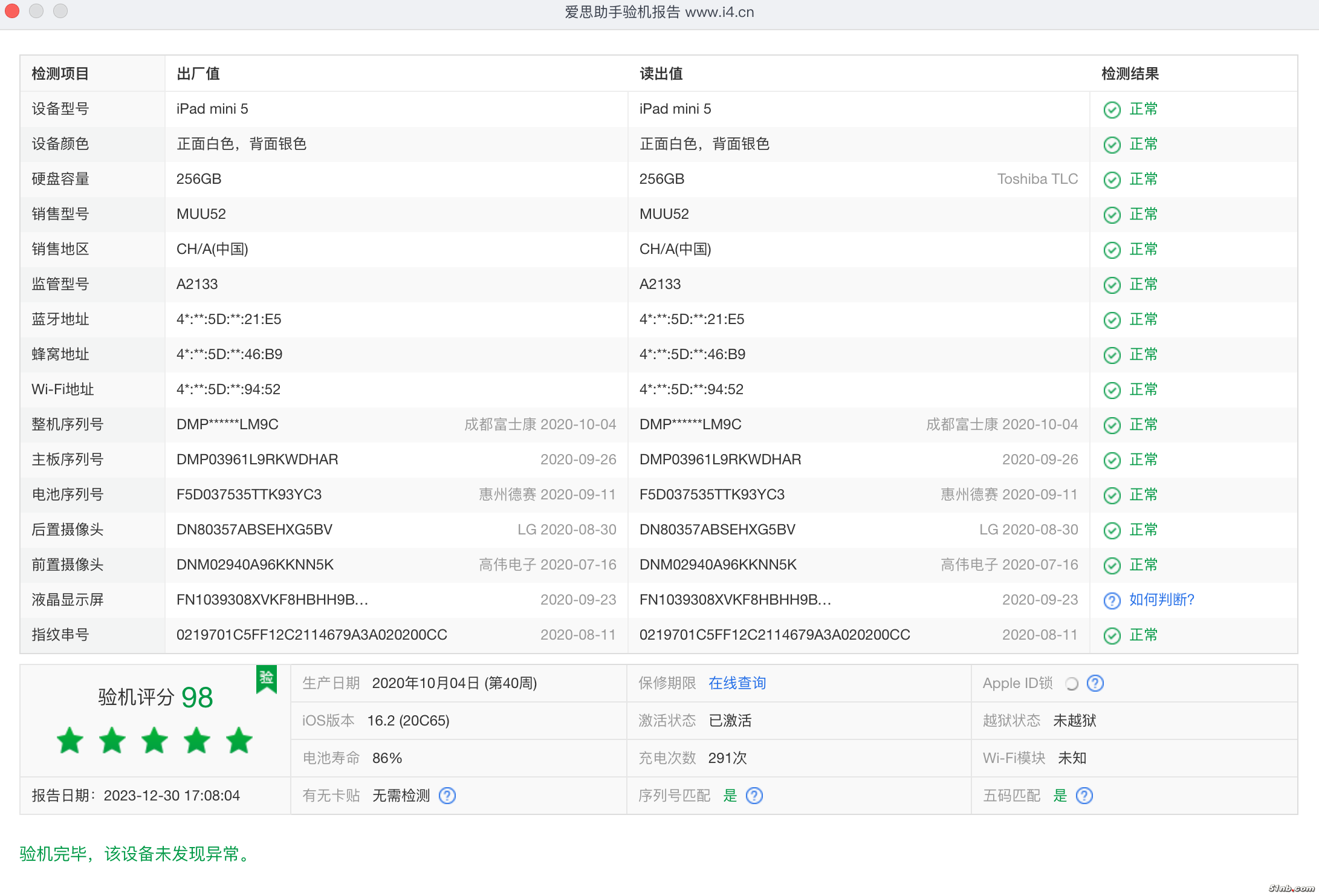Image resolution: width=1319 pixels, height=896 pixels.
Task: Click the question icon in 液晶显示屏 row
Action: 1112,600
